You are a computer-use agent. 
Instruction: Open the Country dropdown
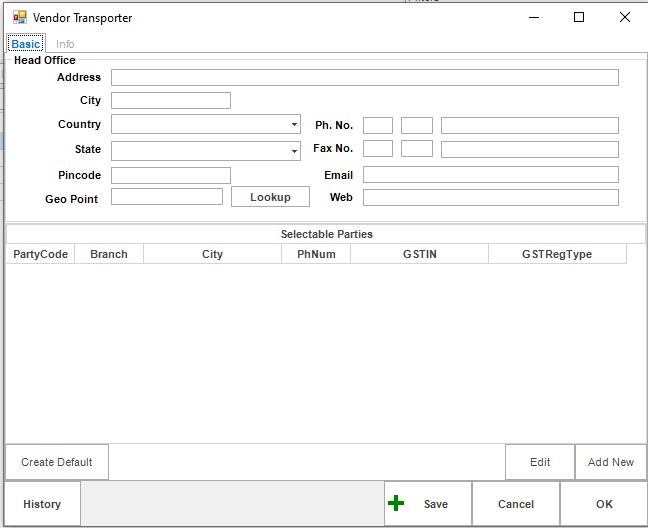pyautogui.click(x=294, y=125)
